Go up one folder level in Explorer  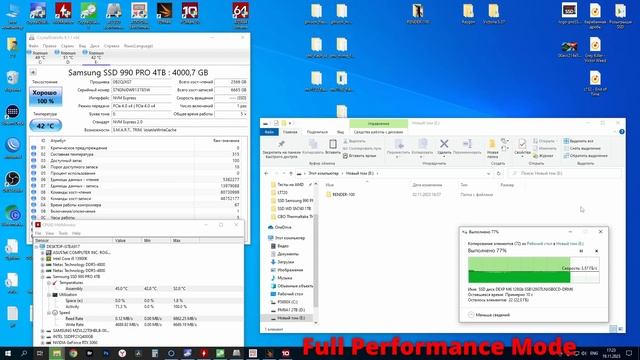291,173
